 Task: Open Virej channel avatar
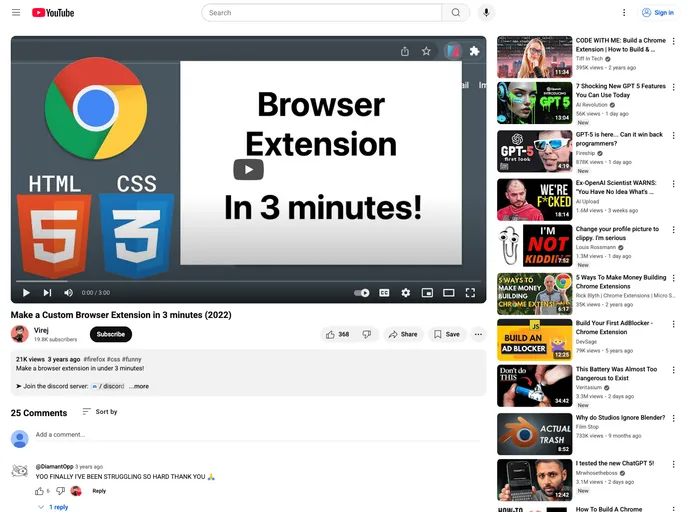tap(20, 334)
